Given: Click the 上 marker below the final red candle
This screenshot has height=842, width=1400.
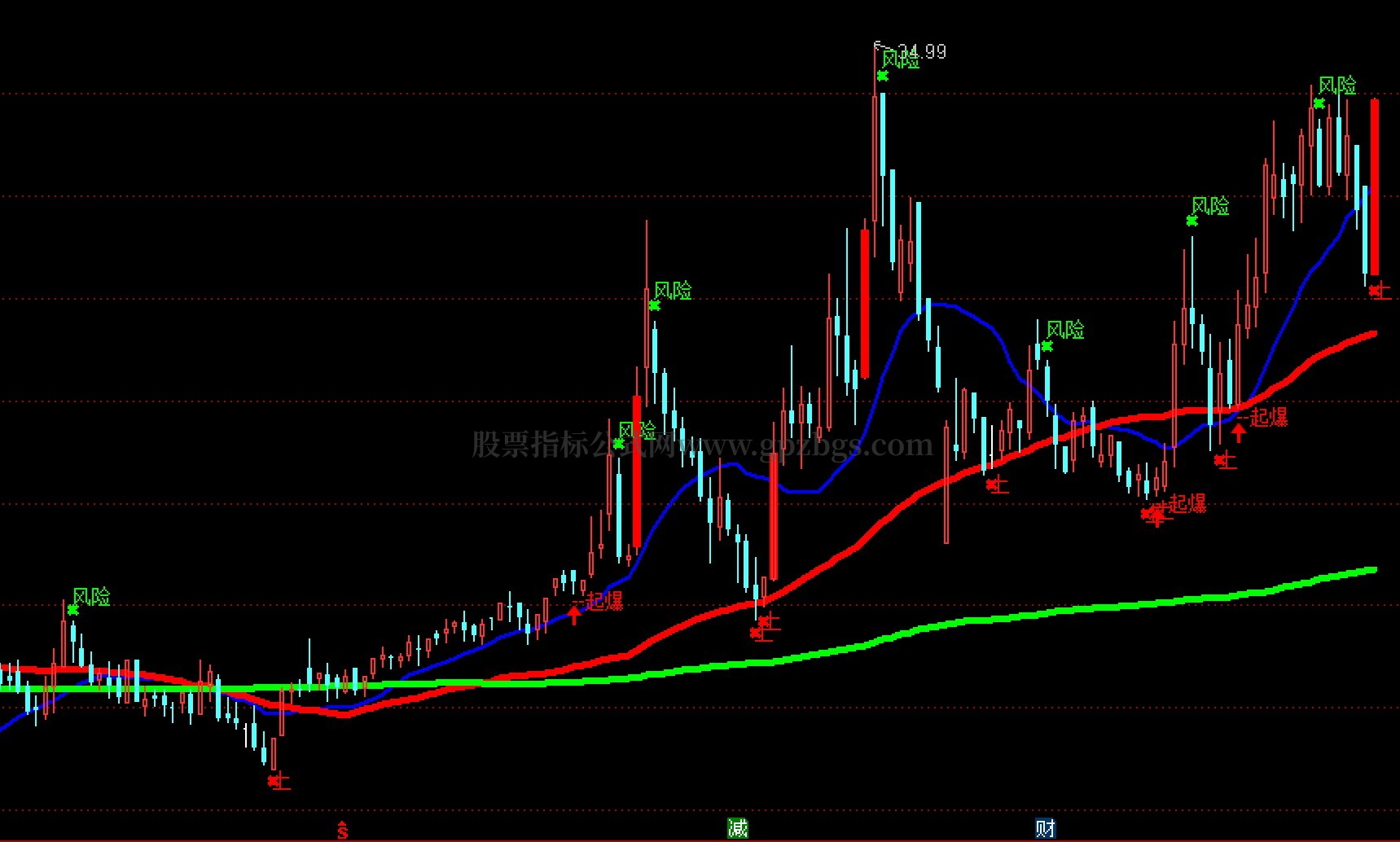Looking at the screenshot, I should (1380, 291).
